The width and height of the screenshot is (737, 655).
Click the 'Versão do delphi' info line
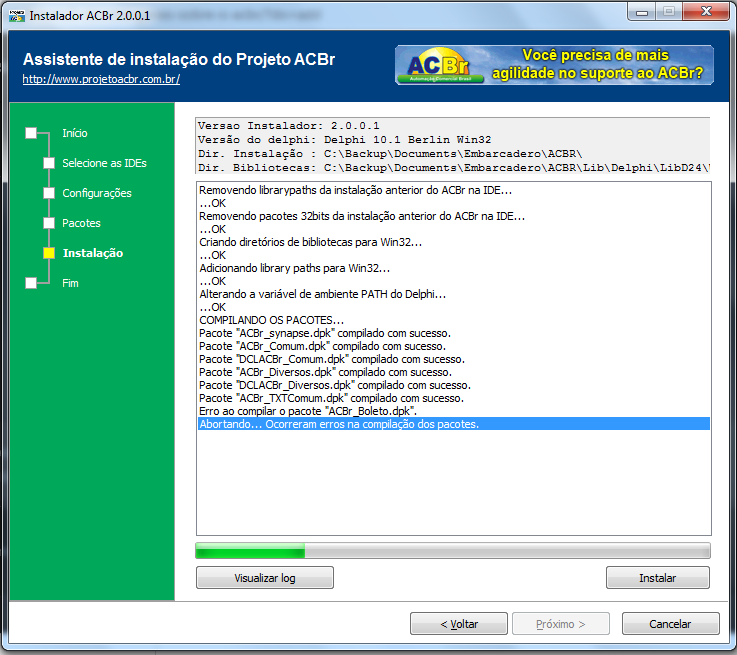click(344, 140)
